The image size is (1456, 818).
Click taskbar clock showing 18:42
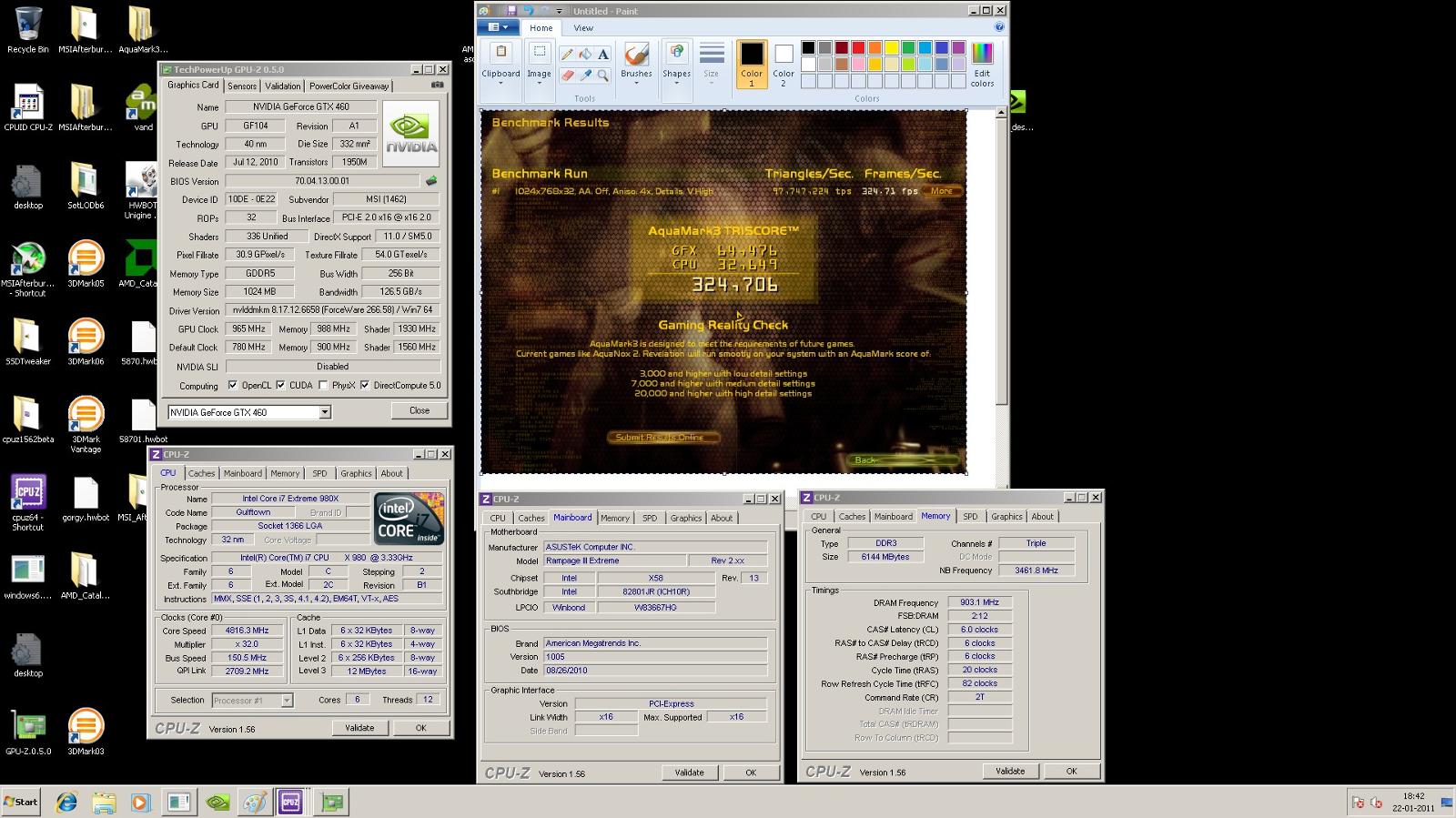point(1412,802)
